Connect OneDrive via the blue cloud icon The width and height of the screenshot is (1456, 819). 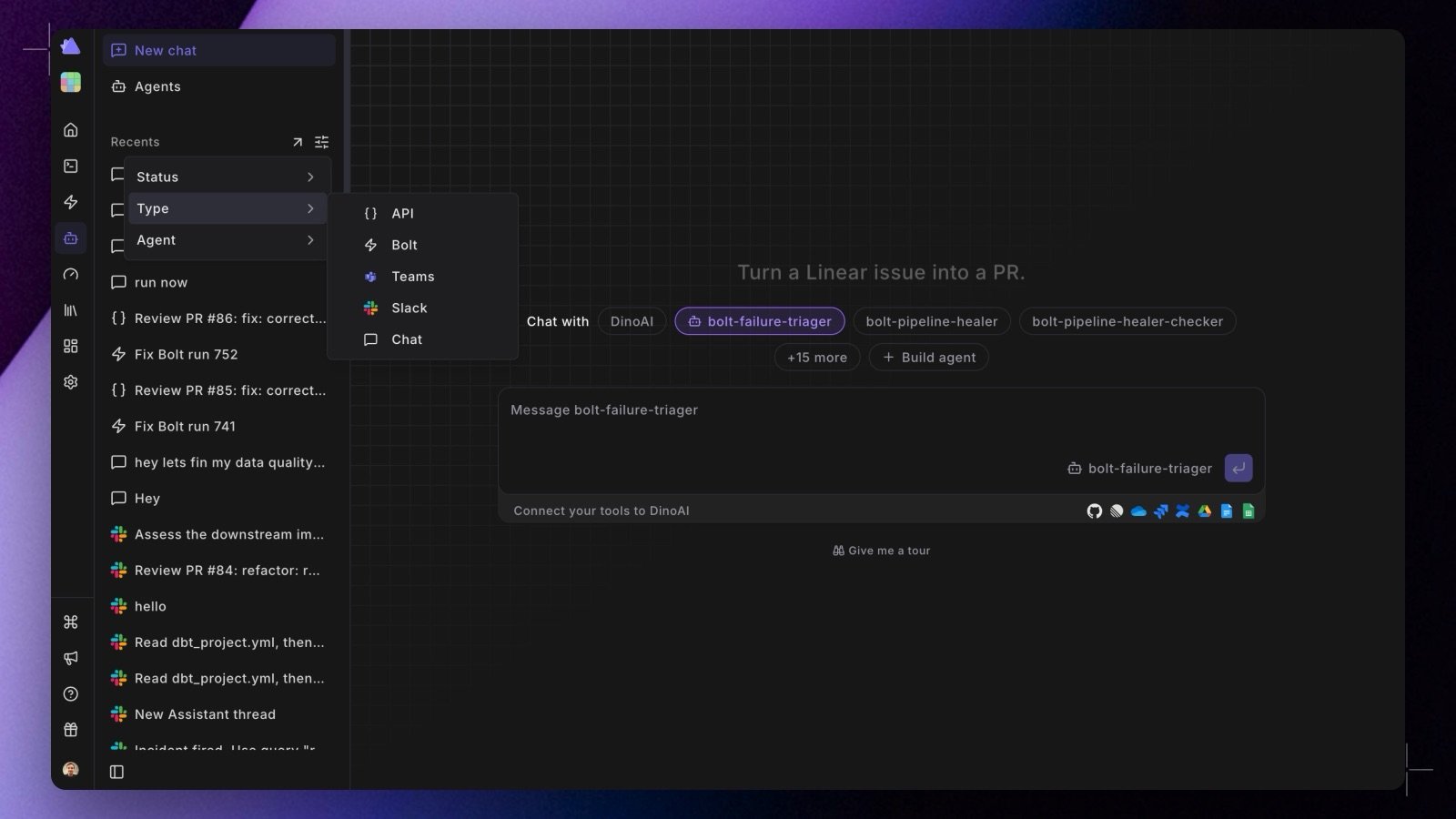coord(1138,511)
